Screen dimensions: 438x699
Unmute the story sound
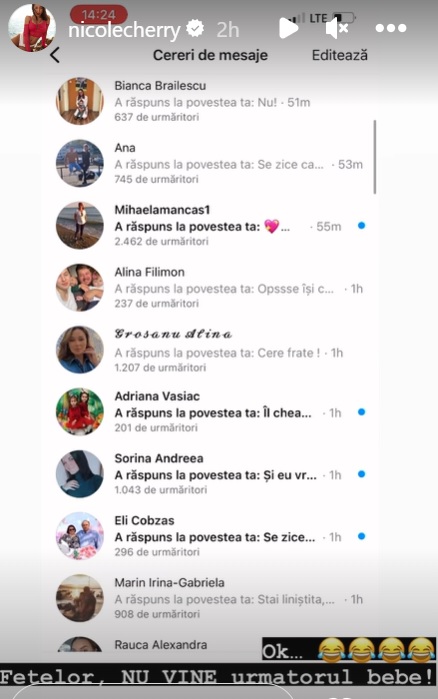tap(336, 29)
